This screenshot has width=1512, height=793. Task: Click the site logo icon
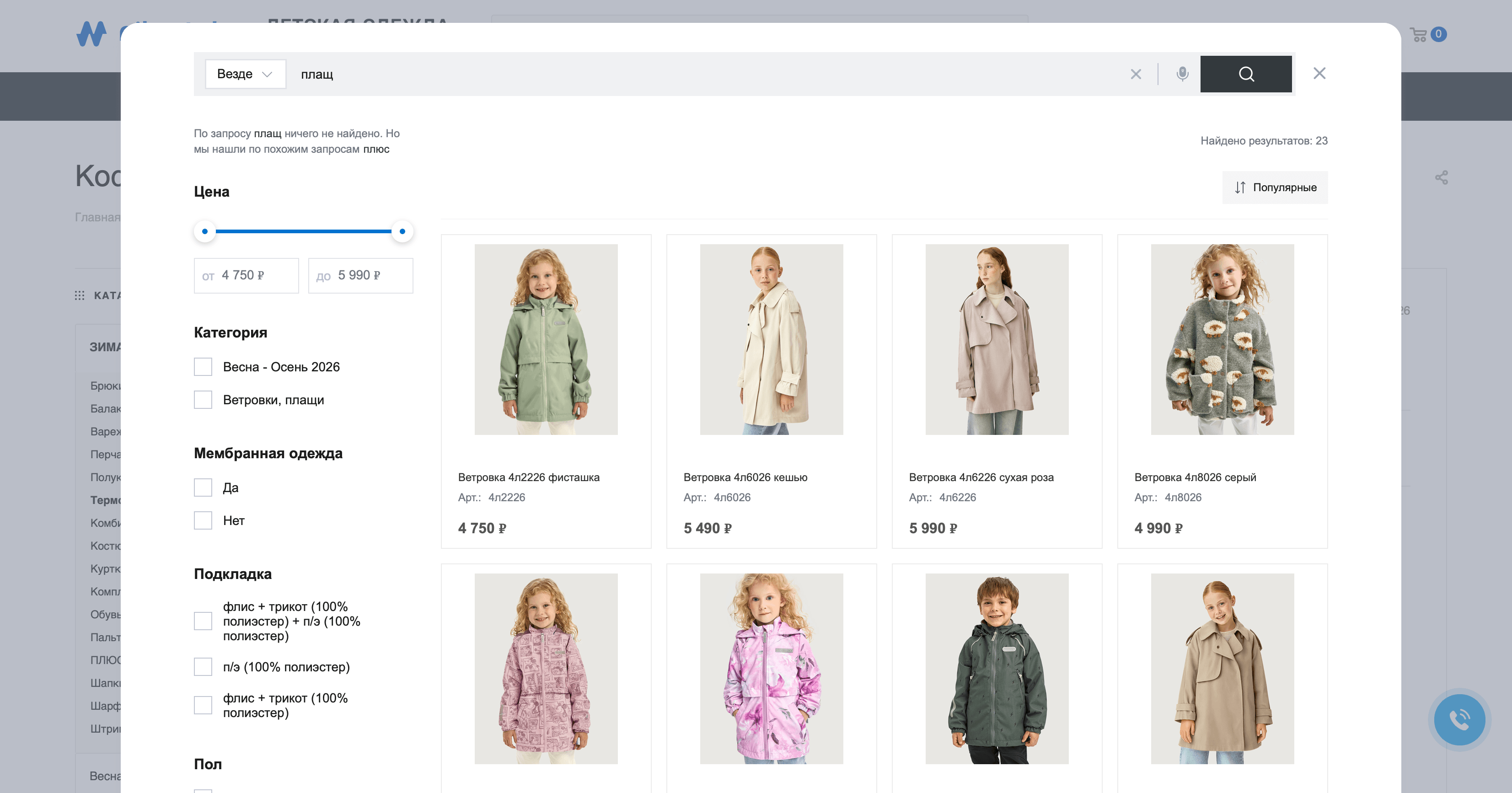click(91, 34)
